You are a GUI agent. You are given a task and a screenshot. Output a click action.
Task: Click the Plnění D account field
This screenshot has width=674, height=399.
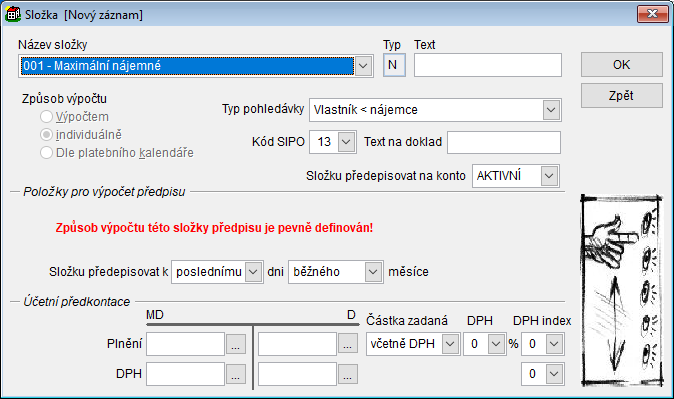tap(297, 344)
